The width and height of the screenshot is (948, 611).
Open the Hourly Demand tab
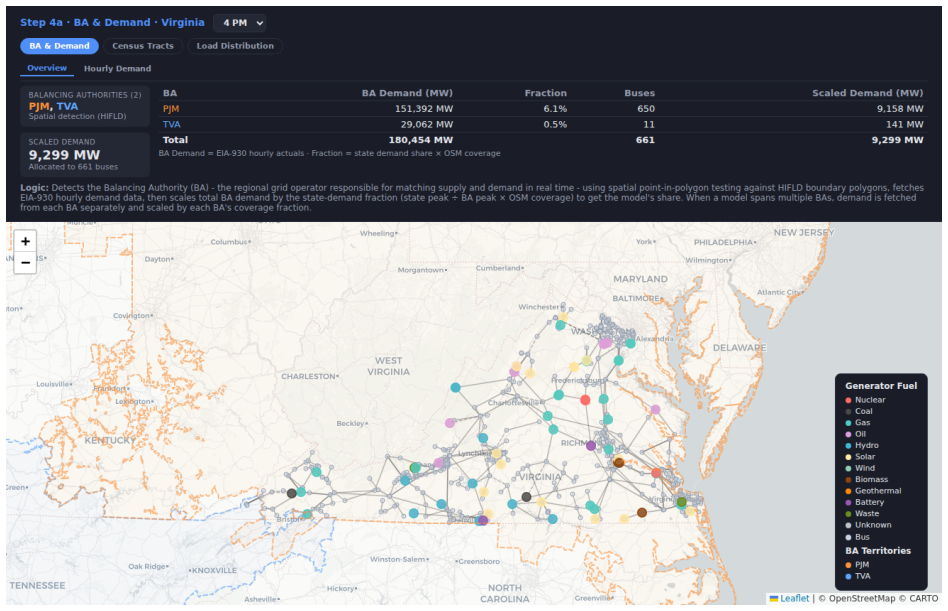[117, 68]
